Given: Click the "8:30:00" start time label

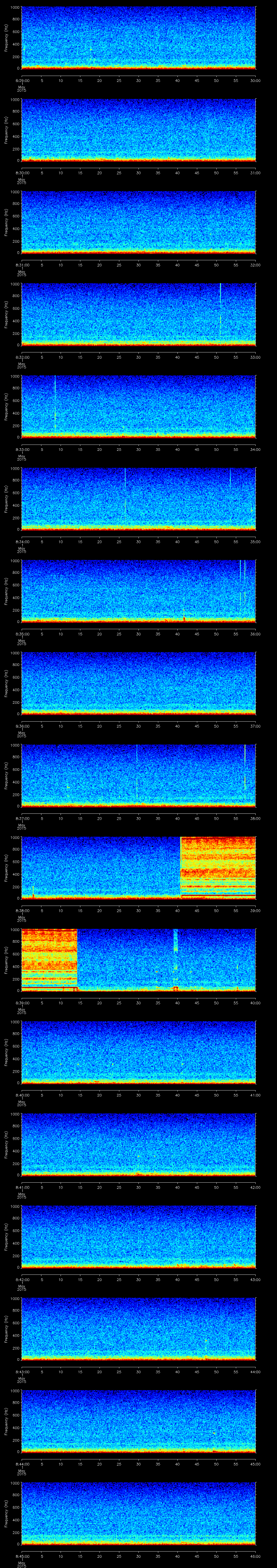Looking at the screenshot, I should coord(22,173).
